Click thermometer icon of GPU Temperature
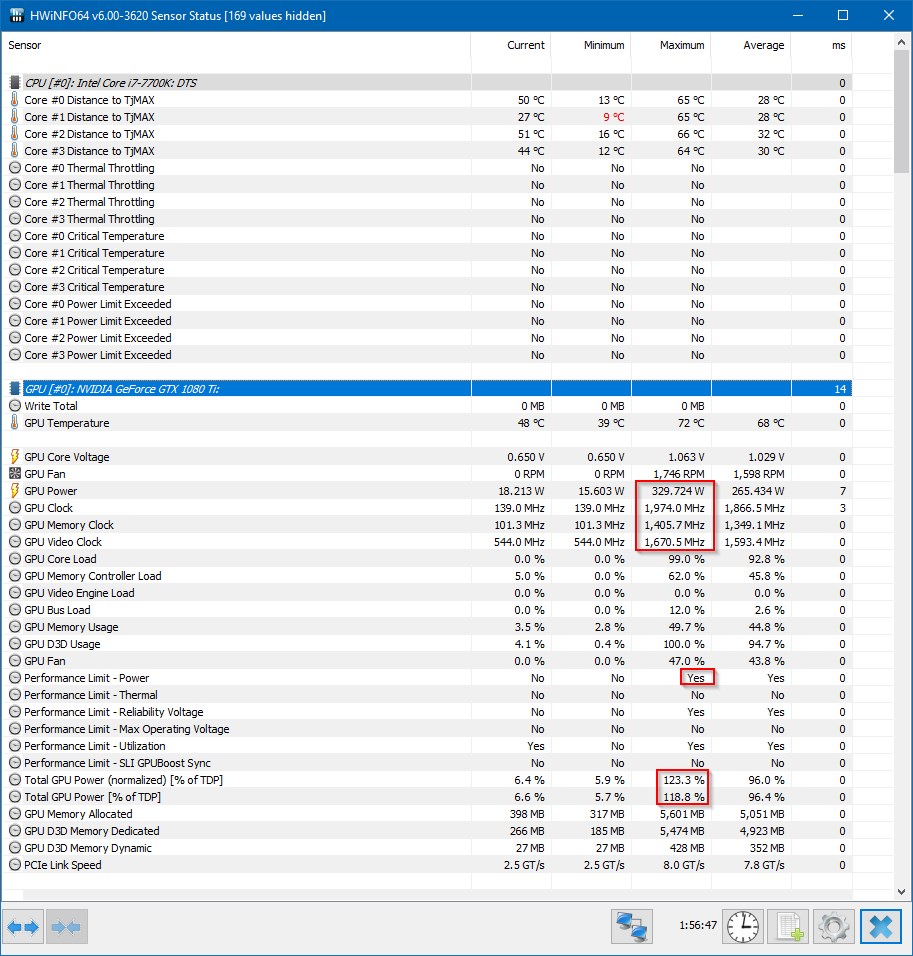913x956 pixels. coord(15,423)
